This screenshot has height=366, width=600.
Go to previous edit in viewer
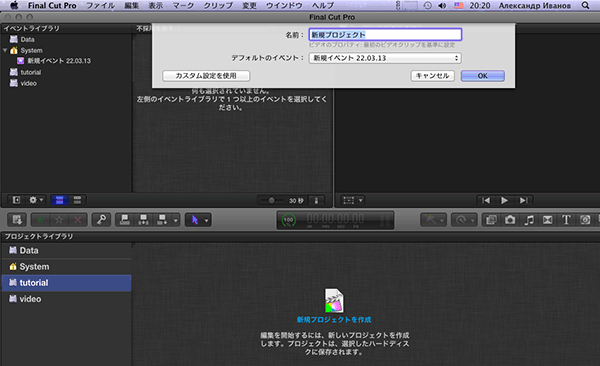(x=486, y=200)
